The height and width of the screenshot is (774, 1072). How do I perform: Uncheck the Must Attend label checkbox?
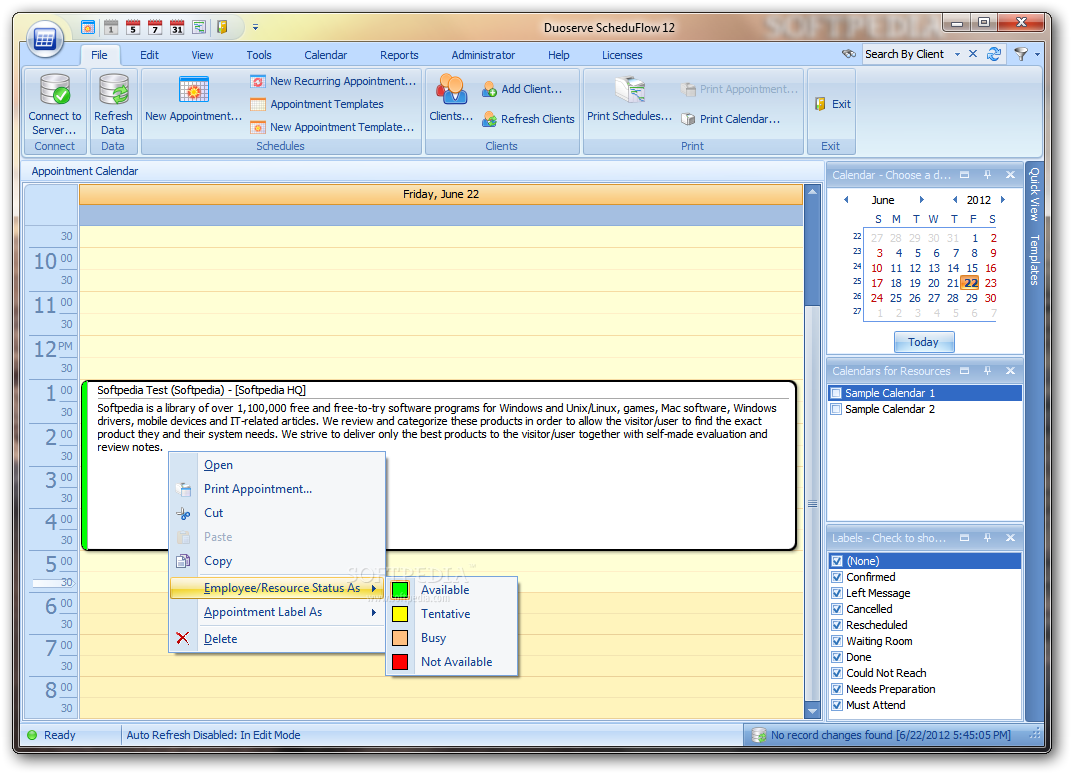pyautogui.click(x=837, y=705)
